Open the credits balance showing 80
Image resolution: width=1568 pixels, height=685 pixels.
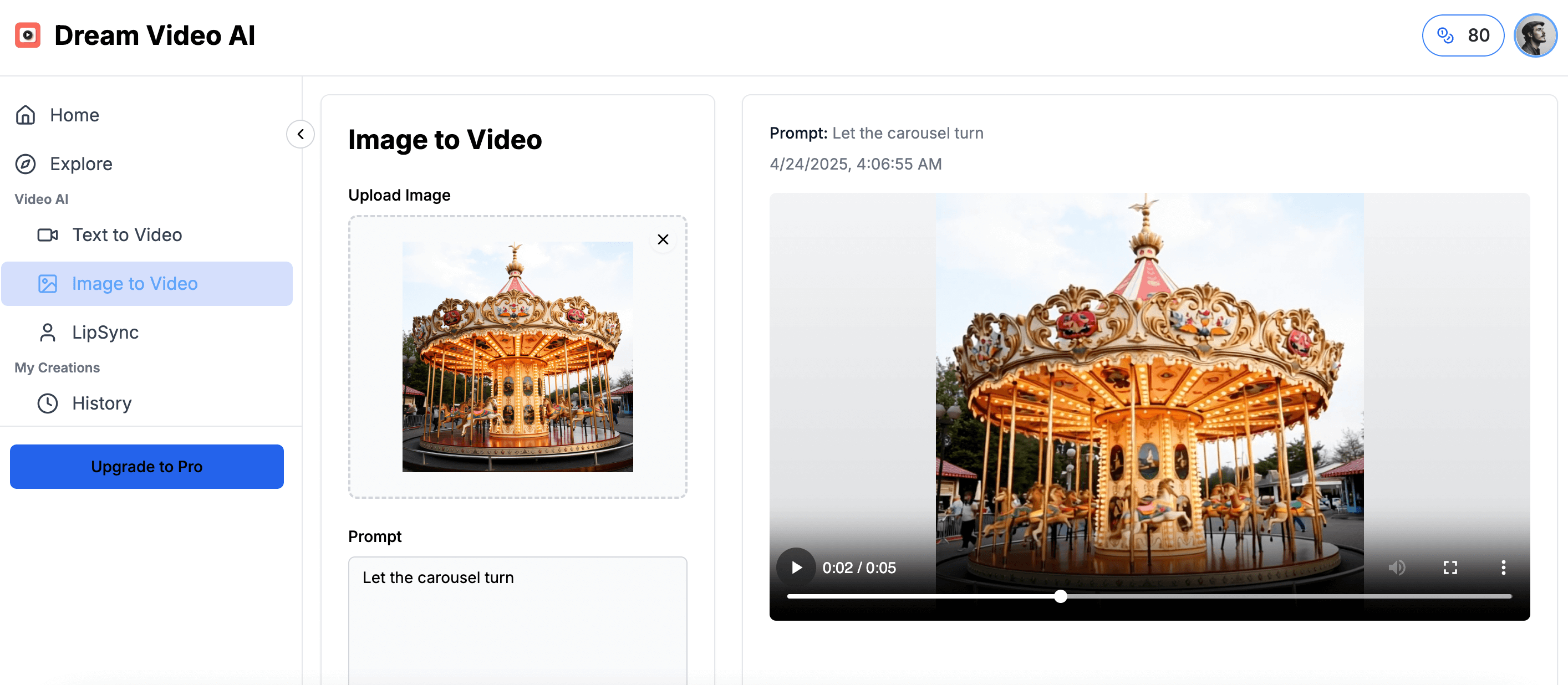click(x=1463, y=35)
